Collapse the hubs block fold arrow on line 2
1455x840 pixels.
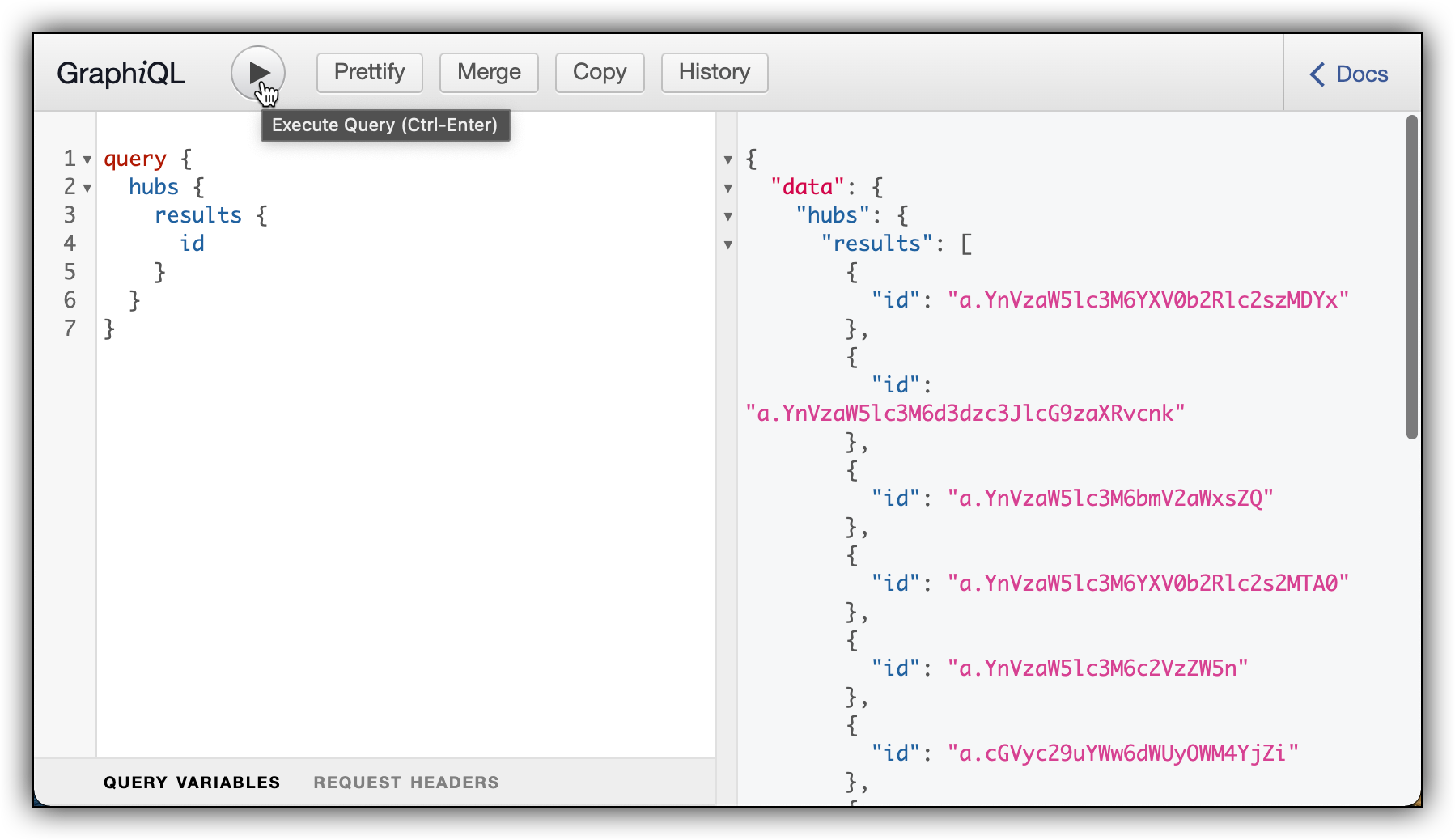click(x=87, y=188)
